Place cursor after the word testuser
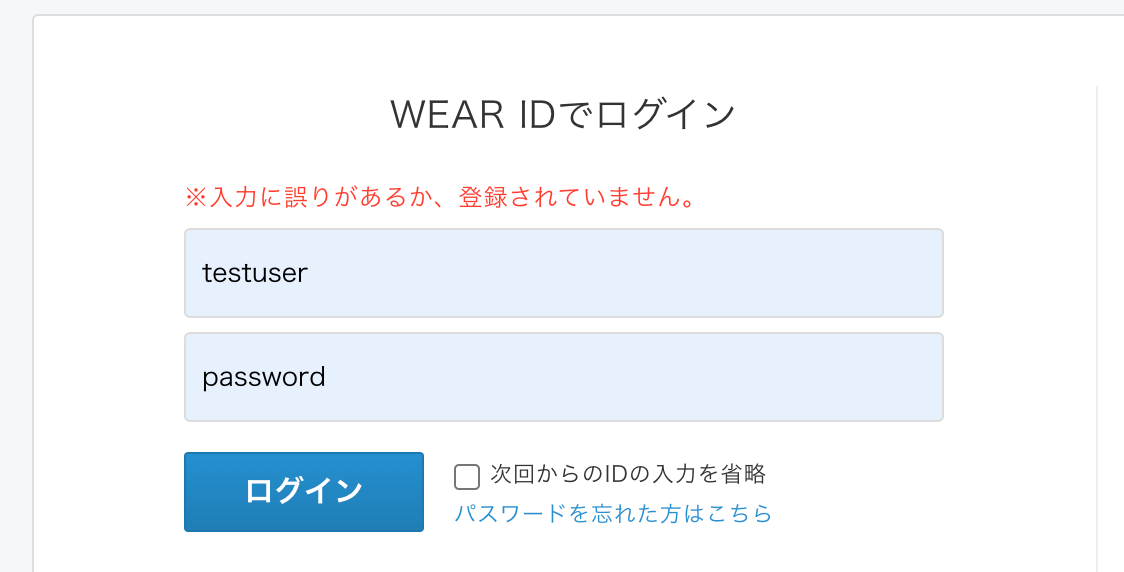 tap(310, 273)
